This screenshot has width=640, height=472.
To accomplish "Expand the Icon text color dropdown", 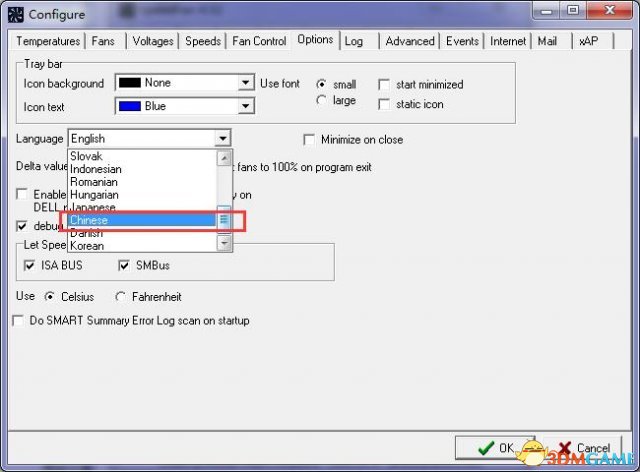I will pyautogui.click(x=245, y=107).
